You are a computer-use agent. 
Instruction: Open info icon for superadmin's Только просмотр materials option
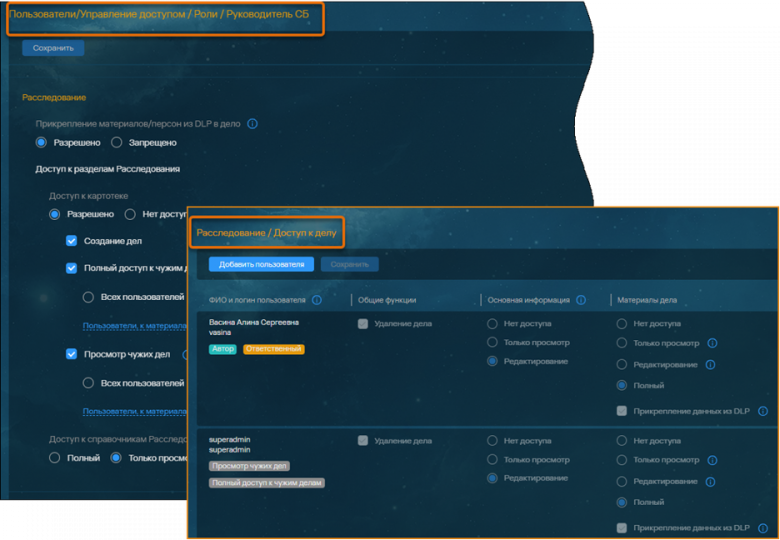coord(712,460)
